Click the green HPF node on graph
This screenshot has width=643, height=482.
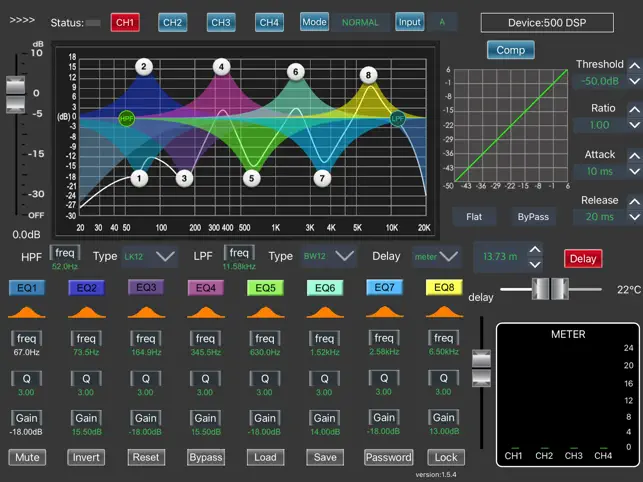pos(126,119)
